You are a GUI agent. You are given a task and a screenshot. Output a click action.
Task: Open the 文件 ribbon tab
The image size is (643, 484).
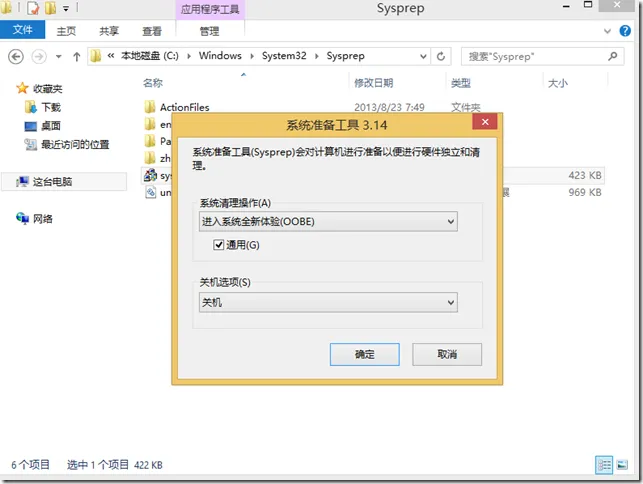pyautogui.click(x=22, y=30)
